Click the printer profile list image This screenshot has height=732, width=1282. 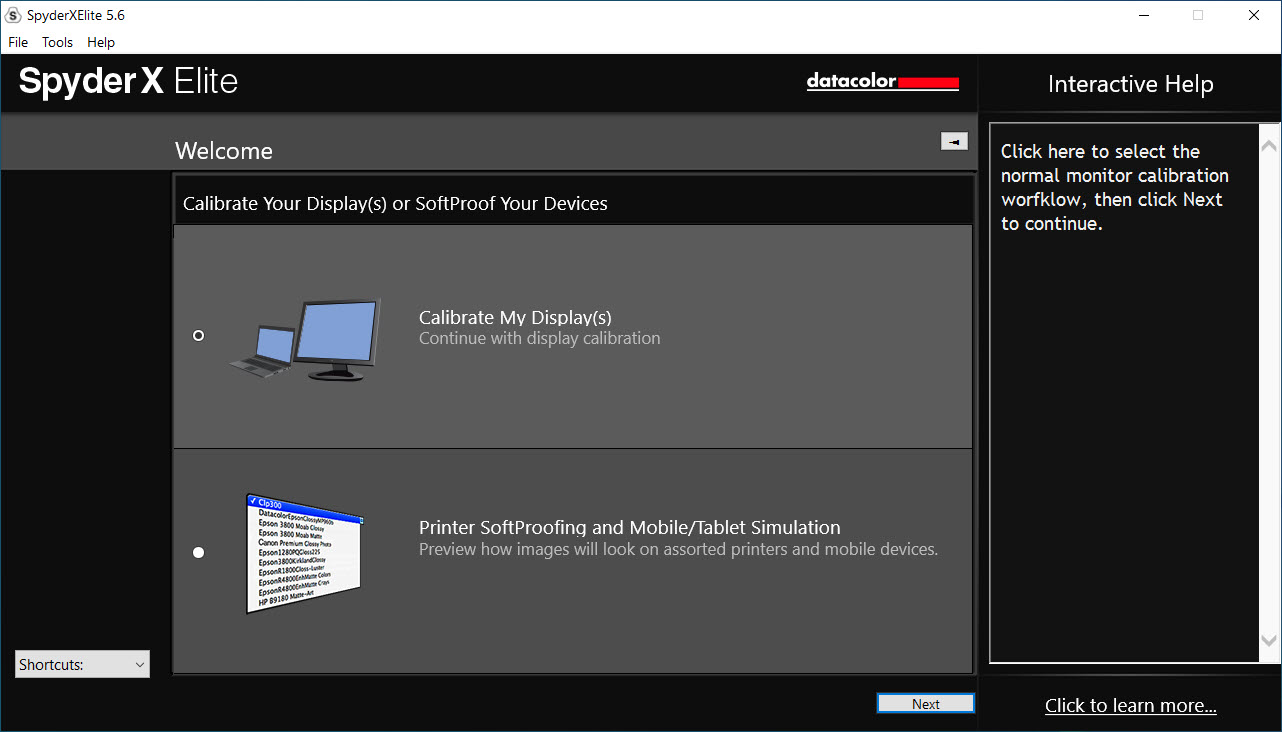click(304, 553)
